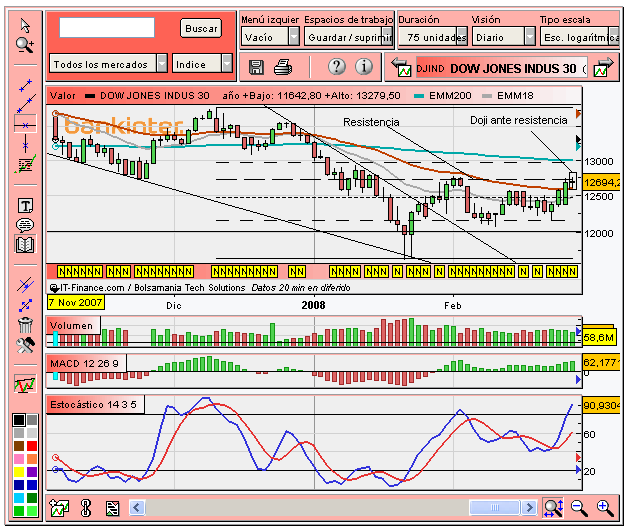The height and width of the screenshot is (532, 628).
Task: Open the information i icon
Action: (364, 66)
